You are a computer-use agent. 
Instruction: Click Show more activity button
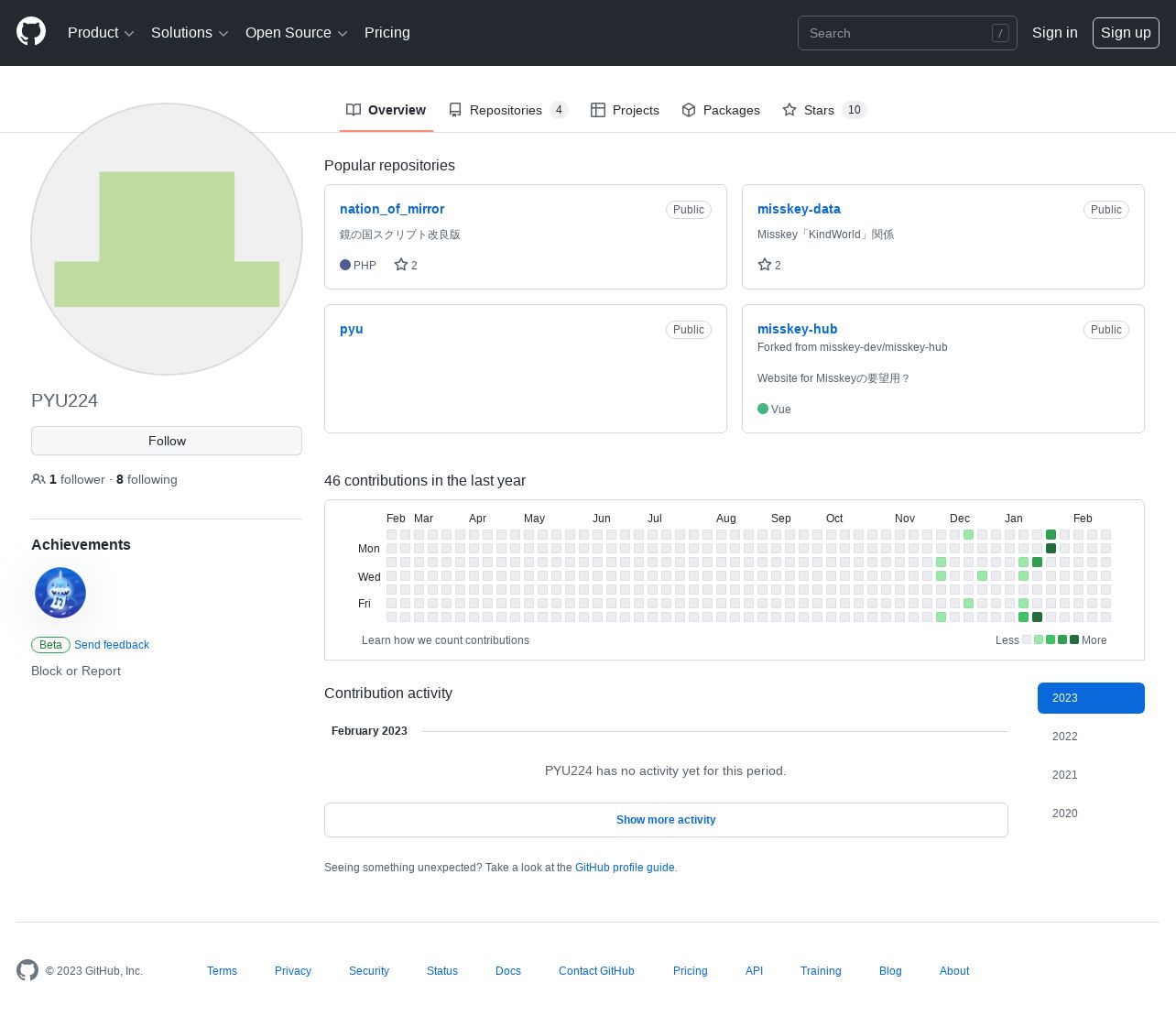pos(666,820)
